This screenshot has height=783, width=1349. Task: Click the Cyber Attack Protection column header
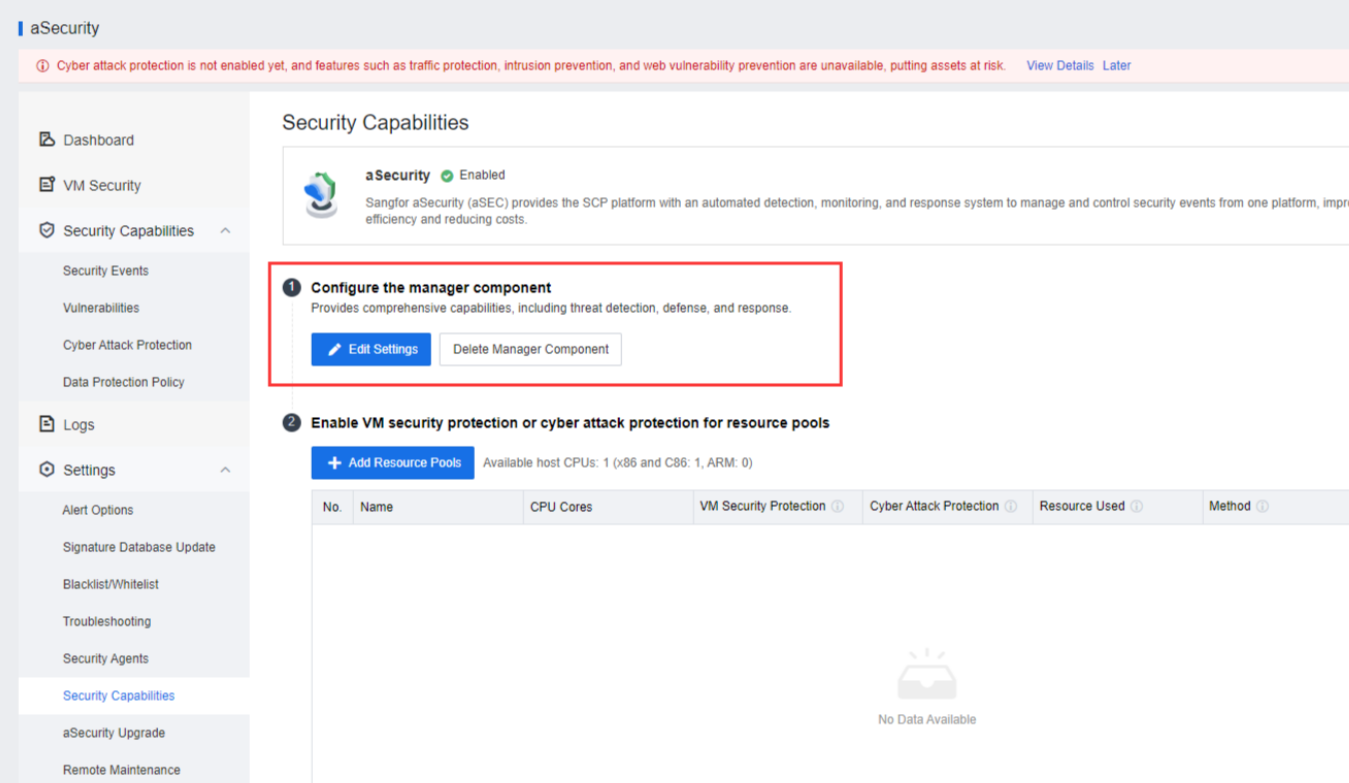947,507
